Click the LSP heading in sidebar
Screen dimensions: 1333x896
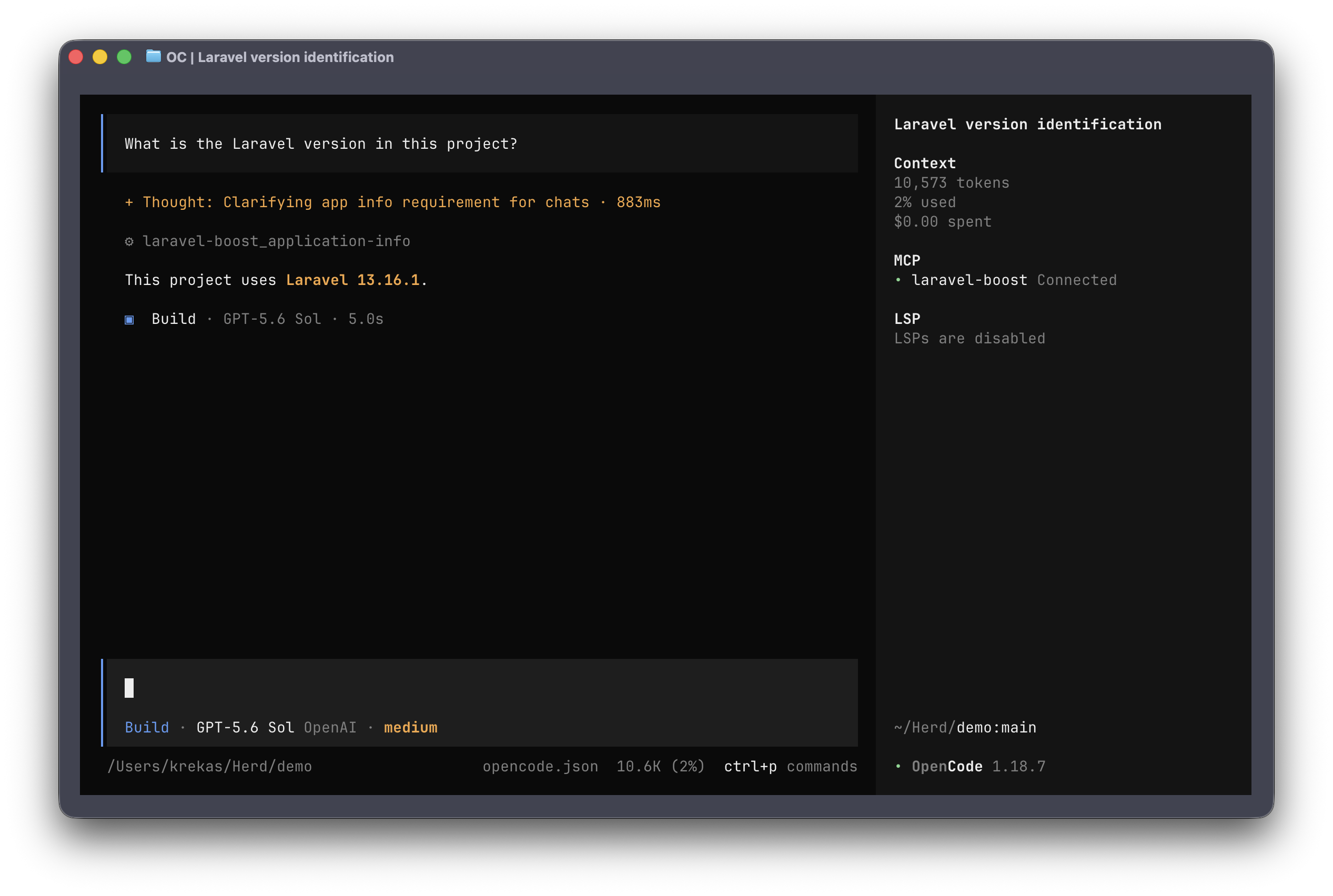point(906,319)
